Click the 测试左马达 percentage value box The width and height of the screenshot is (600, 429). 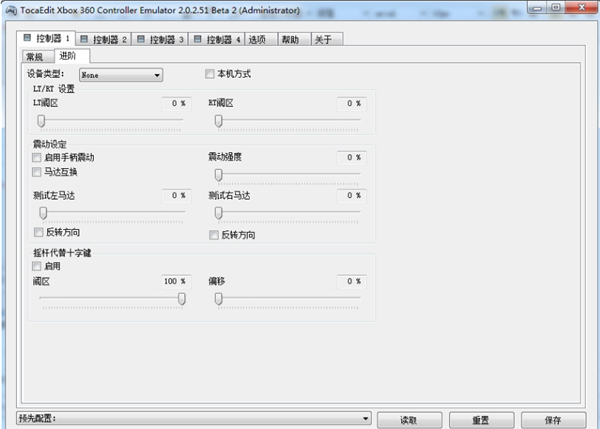176,196
